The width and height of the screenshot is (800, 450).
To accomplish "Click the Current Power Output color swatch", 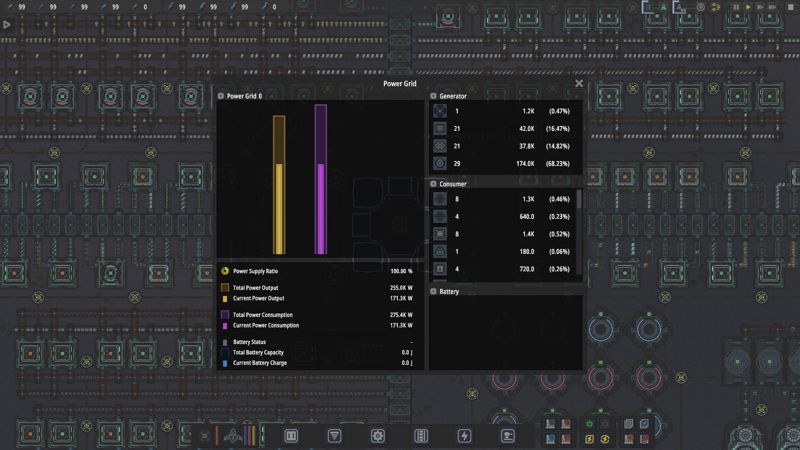I will tap(225, 298).
